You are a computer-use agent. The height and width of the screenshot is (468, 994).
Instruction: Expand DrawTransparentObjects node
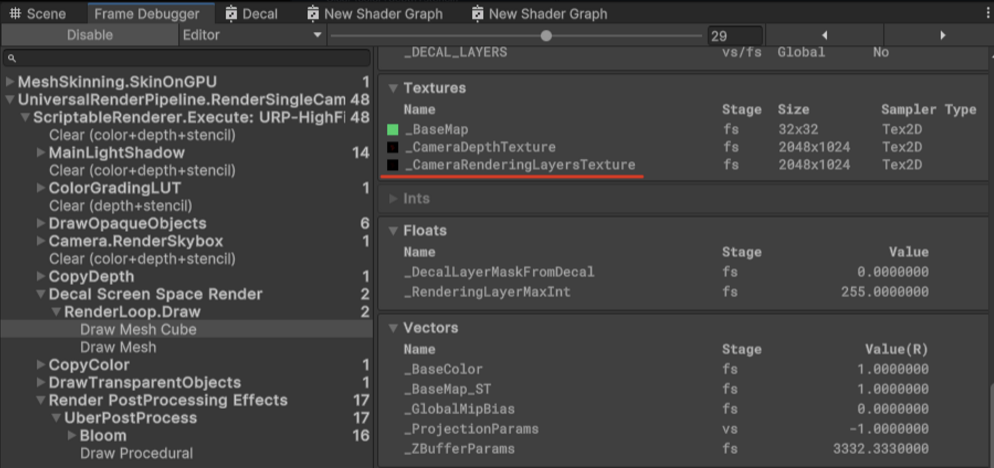pyautogui.click(x=41, y=383)
